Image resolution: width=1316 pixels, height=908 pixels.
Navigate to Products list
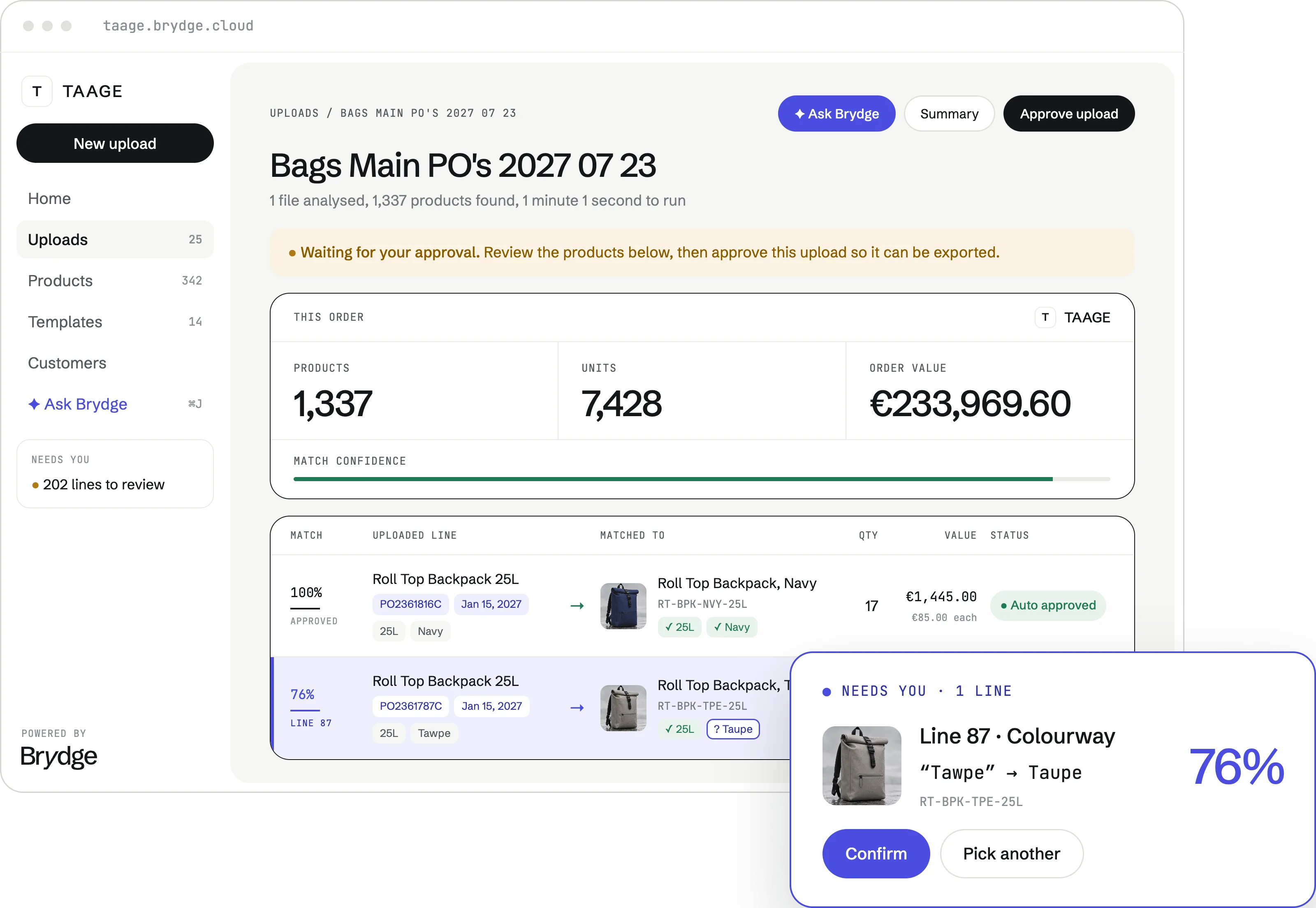tap(115, 280)
